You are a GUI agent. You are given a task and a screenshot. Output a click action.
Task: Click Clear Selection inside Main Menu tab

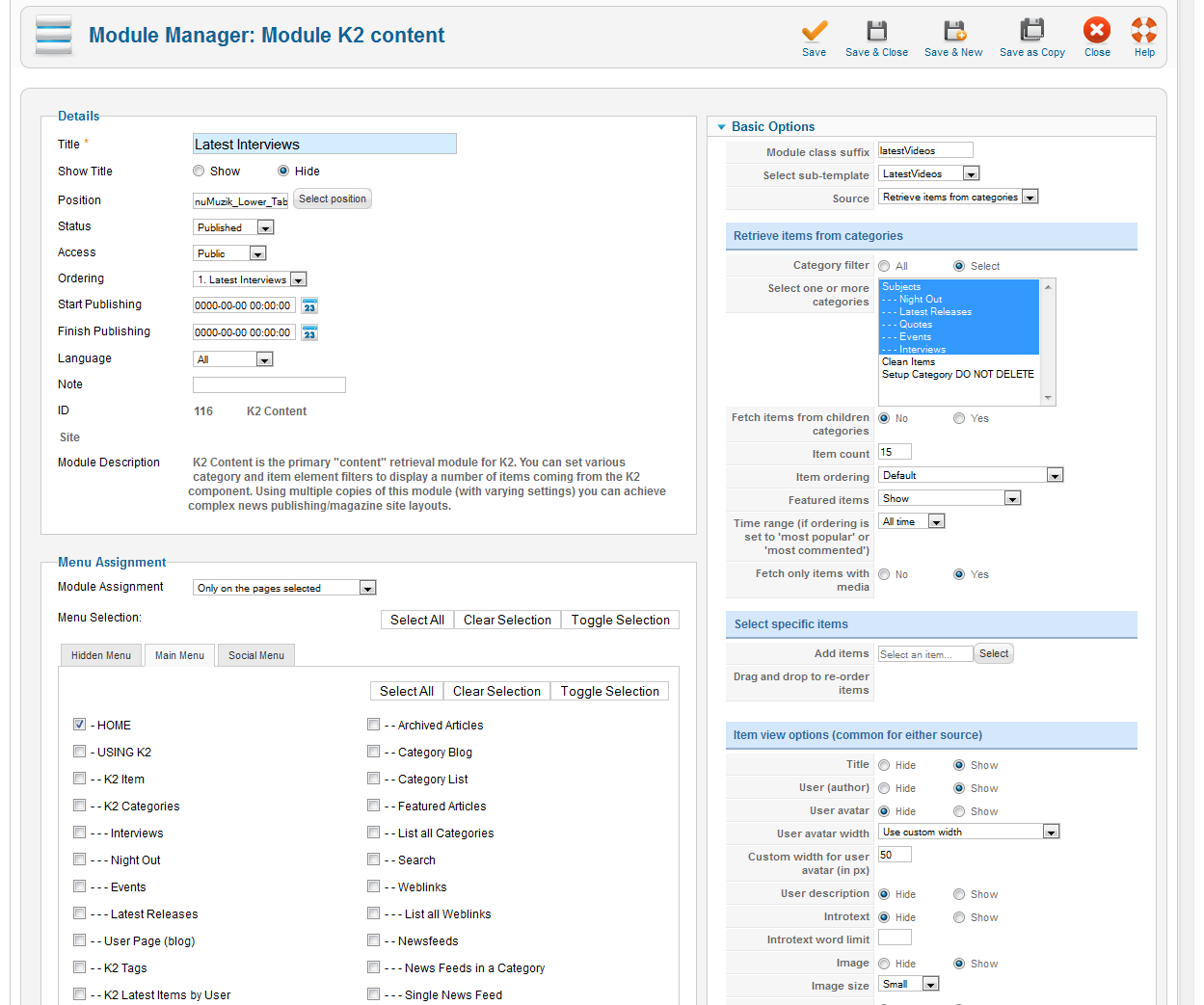(x=496, y=691)
